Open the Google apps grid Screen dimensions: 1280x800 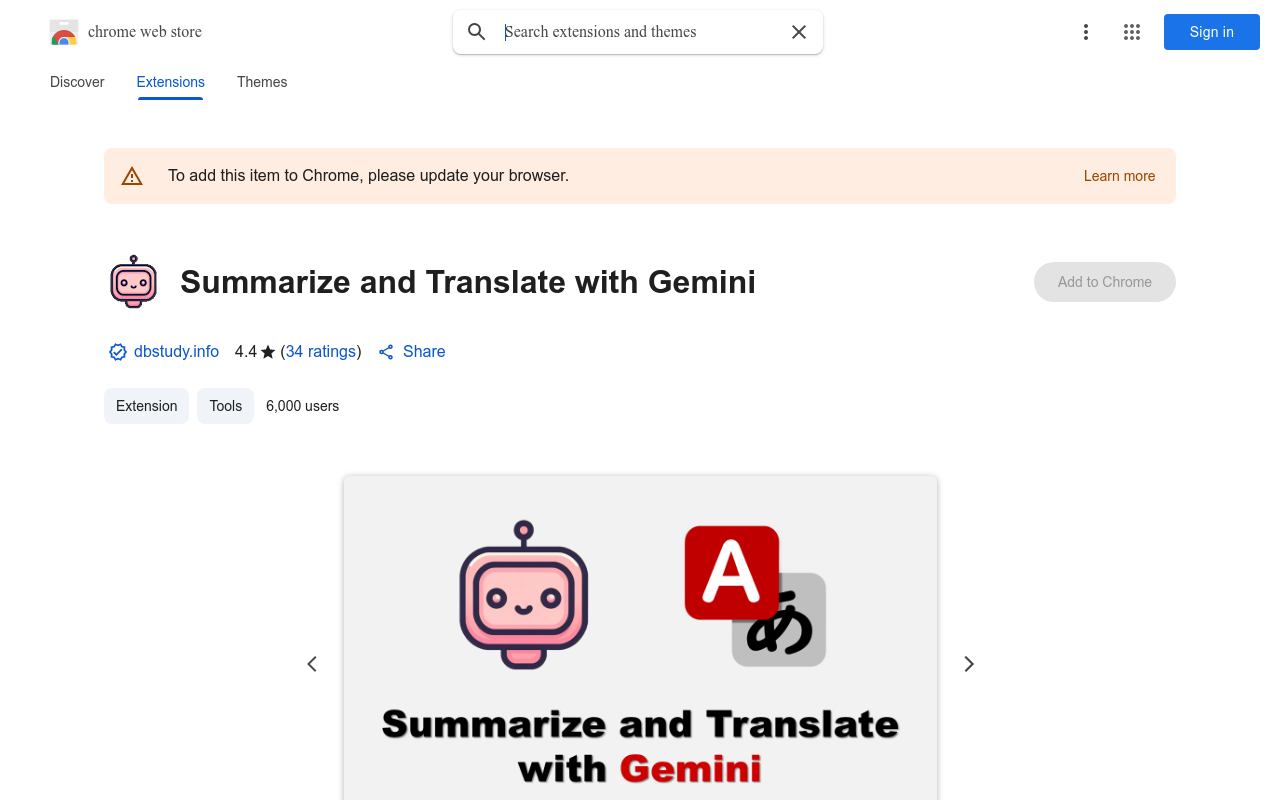(x=1132, y=32)
